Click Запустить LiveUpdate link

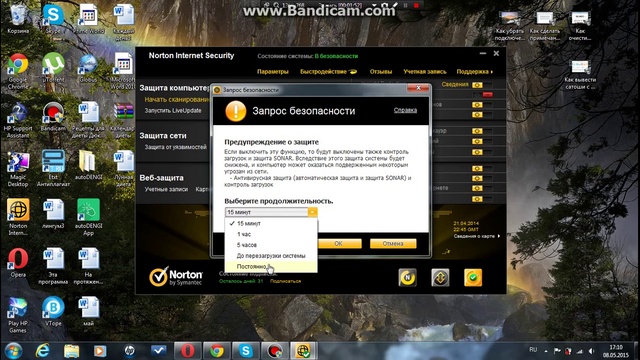[x=173, y=111]
